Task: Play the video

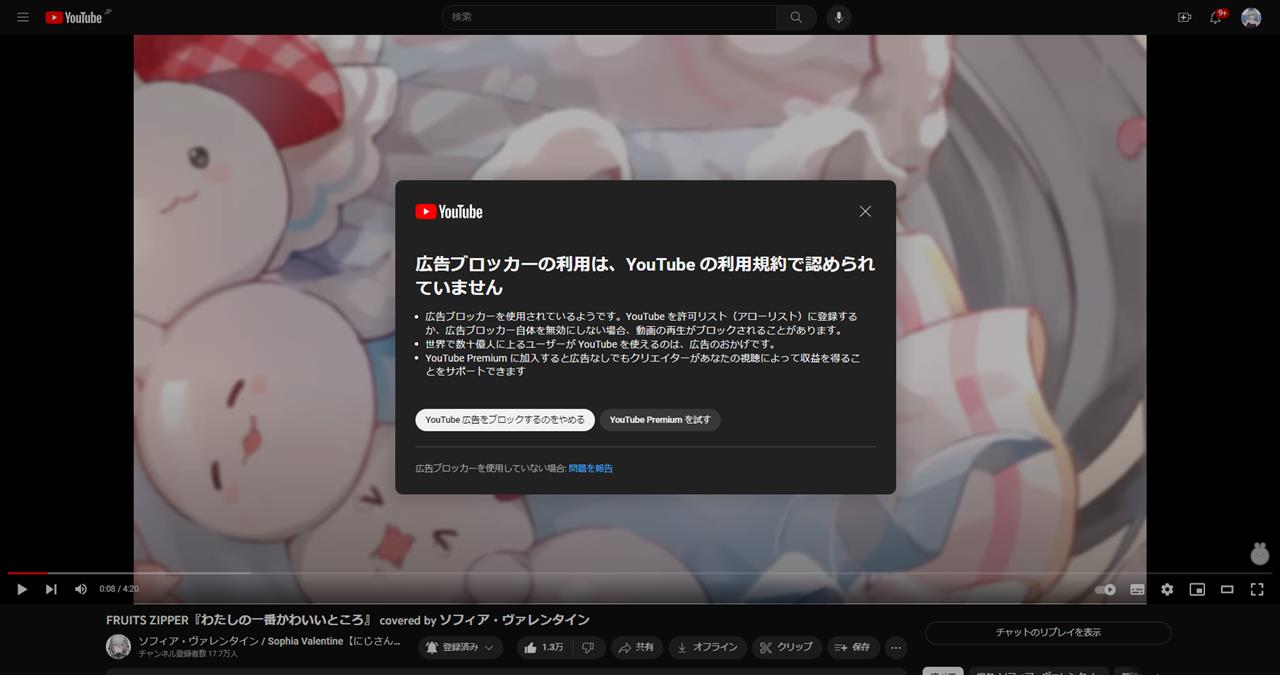Action: click(x=21, y=590)
